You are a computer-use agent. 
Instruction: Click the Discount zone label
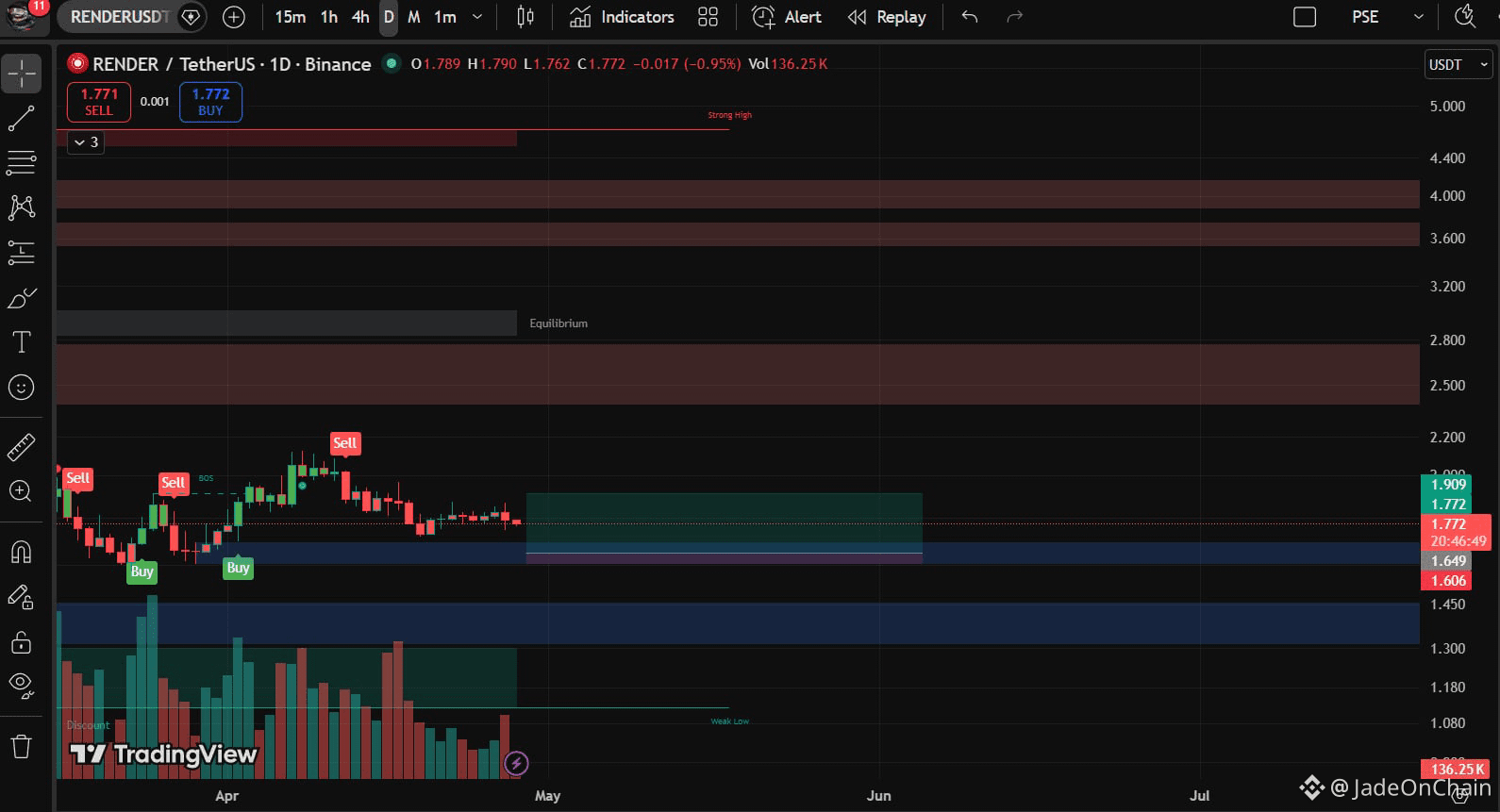[x=89, y=725]
